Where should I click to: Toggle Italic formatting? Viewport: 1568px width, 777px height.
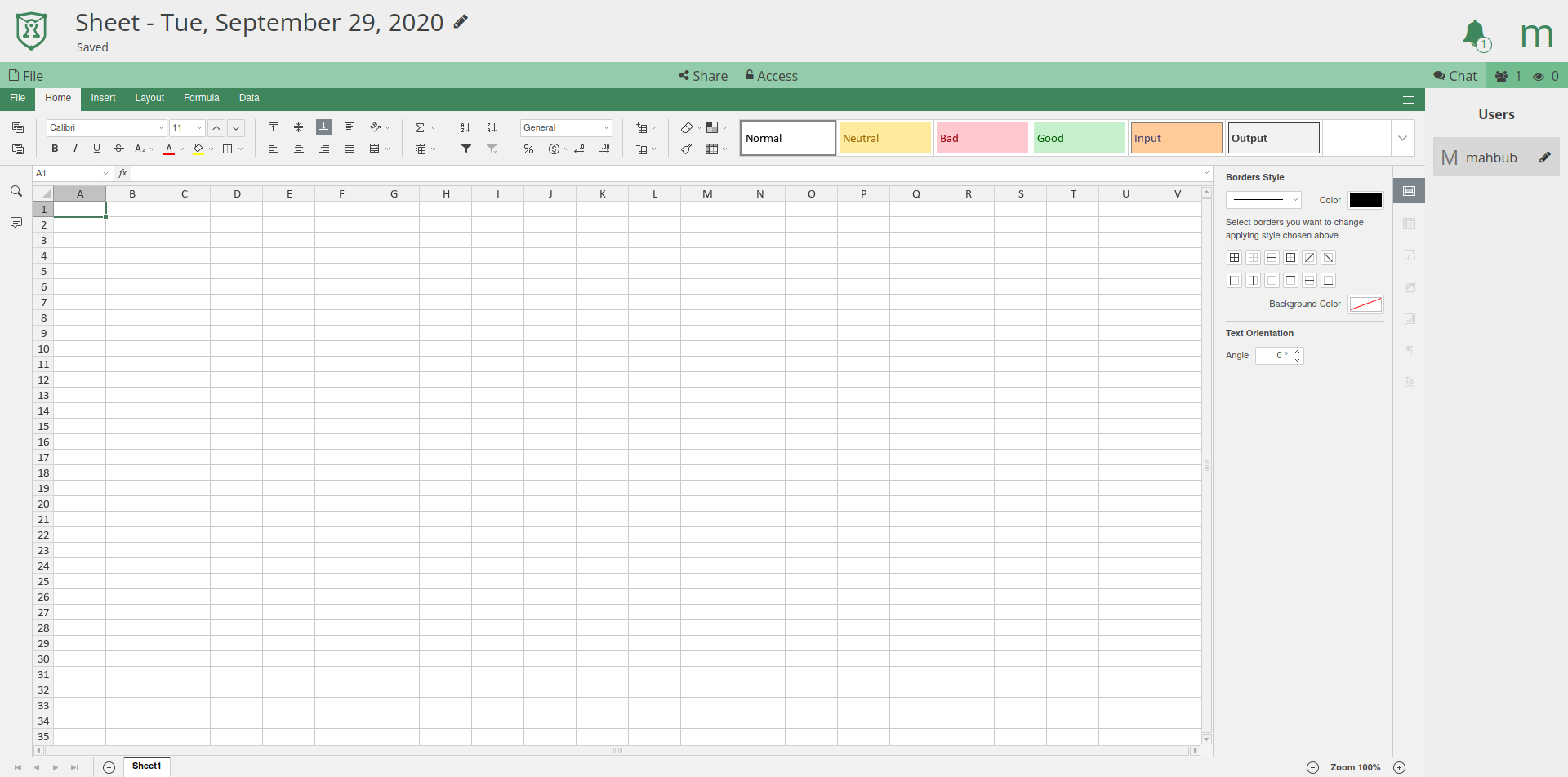75,149
